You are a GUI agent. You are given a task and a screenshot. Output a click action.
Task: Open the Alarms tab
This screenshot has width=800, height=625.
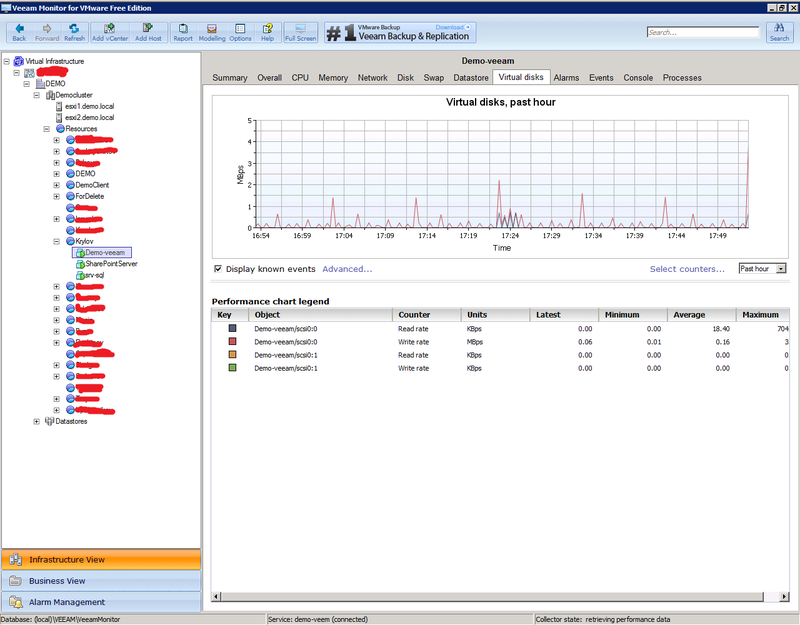pyautogui.click(x=566, y=78)
